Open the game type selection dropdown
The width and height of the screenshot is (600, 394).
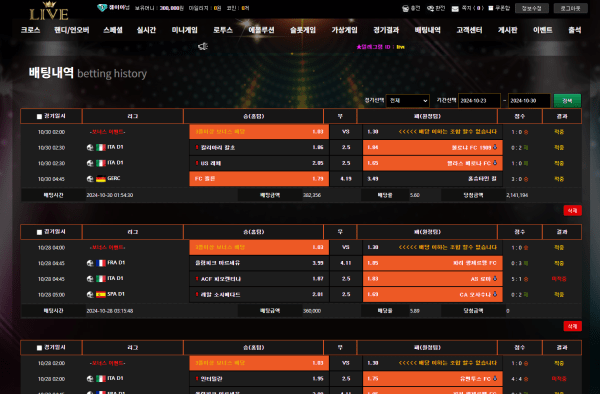408,101
